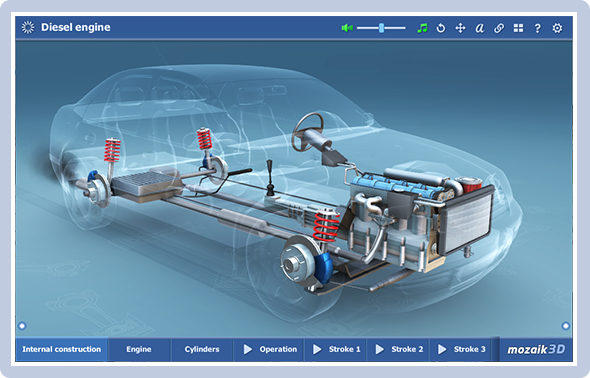Open settings with the gear icon
The height and width of the screenshot is (378, 590).
coord(557,28)
